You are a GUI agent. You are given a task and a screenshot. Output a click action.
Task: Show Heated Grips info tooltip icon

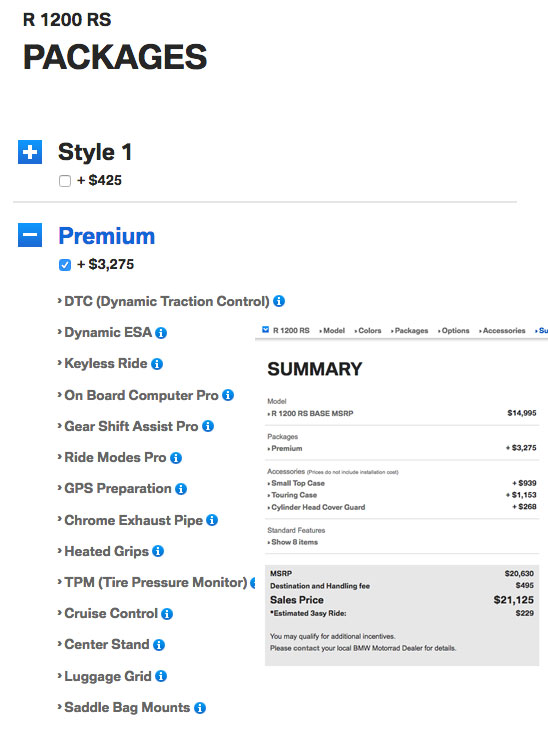click(158, 551)
